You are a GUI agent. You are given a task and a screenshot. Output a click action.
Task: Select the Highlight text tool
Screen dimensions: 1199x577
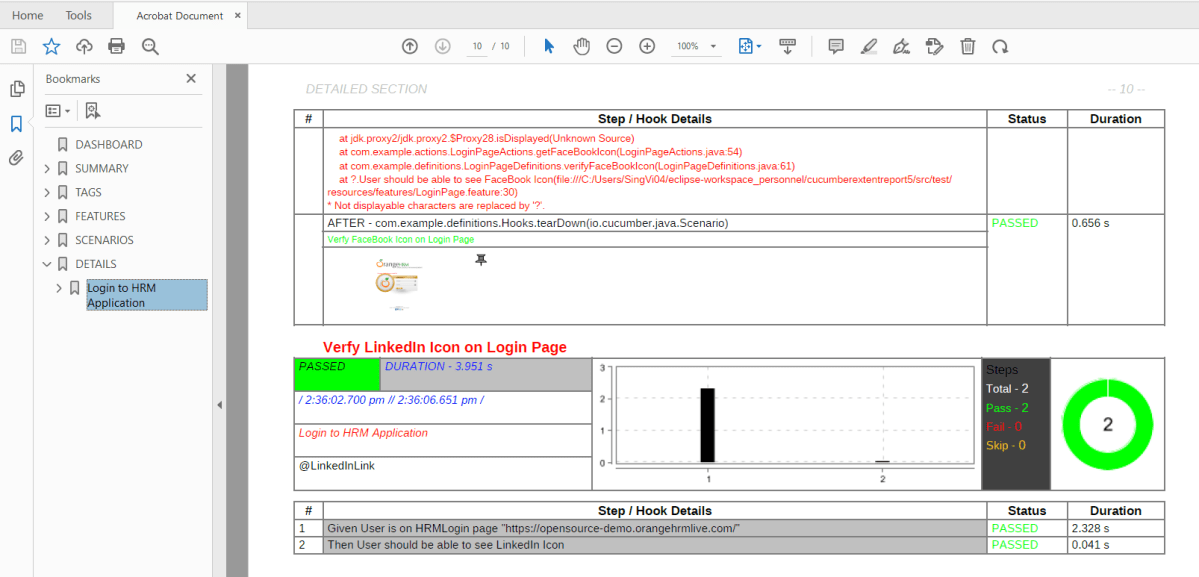(868, 46)
